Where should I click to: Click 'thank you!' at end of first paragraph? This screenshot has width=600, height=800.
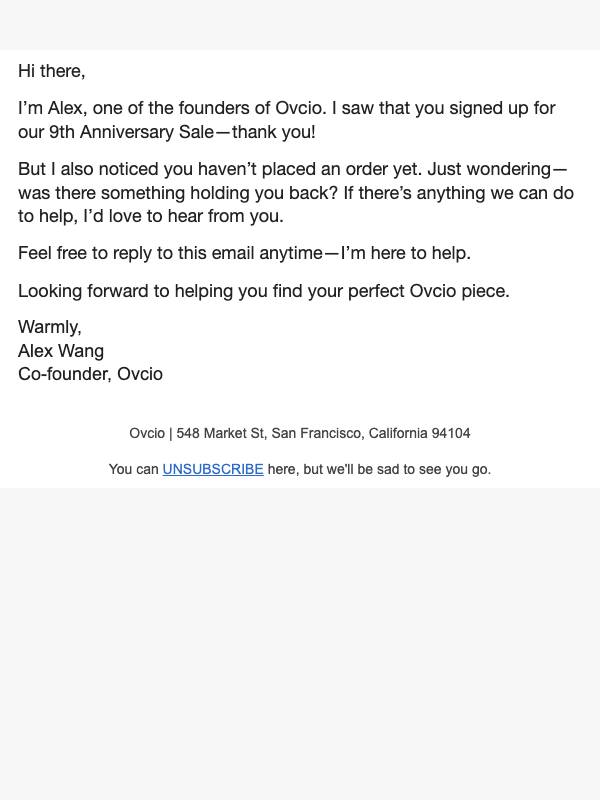[273, 132]
